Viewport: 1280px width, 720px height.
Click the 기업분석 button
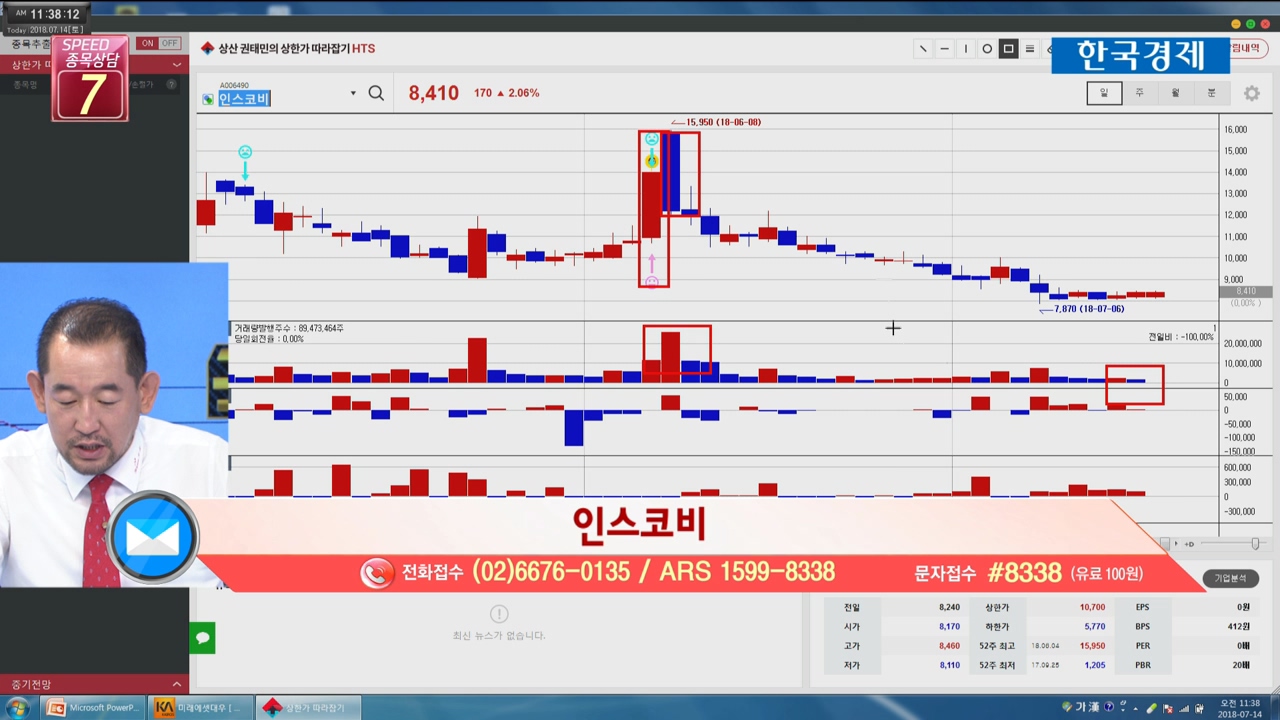point(1229,578)
